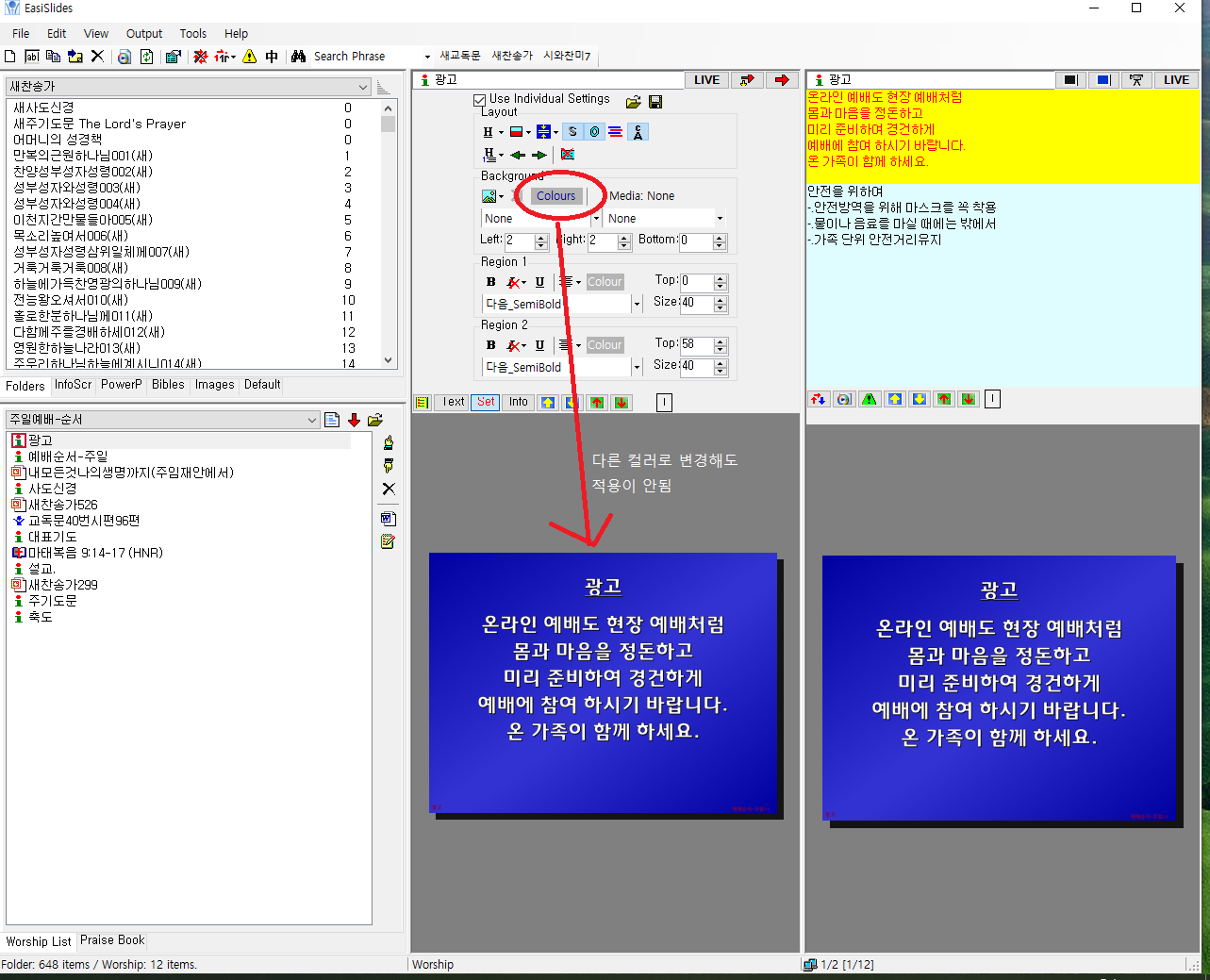Click the binoculars Find icon
The image size is (1210, 980).
click(298, 57)
